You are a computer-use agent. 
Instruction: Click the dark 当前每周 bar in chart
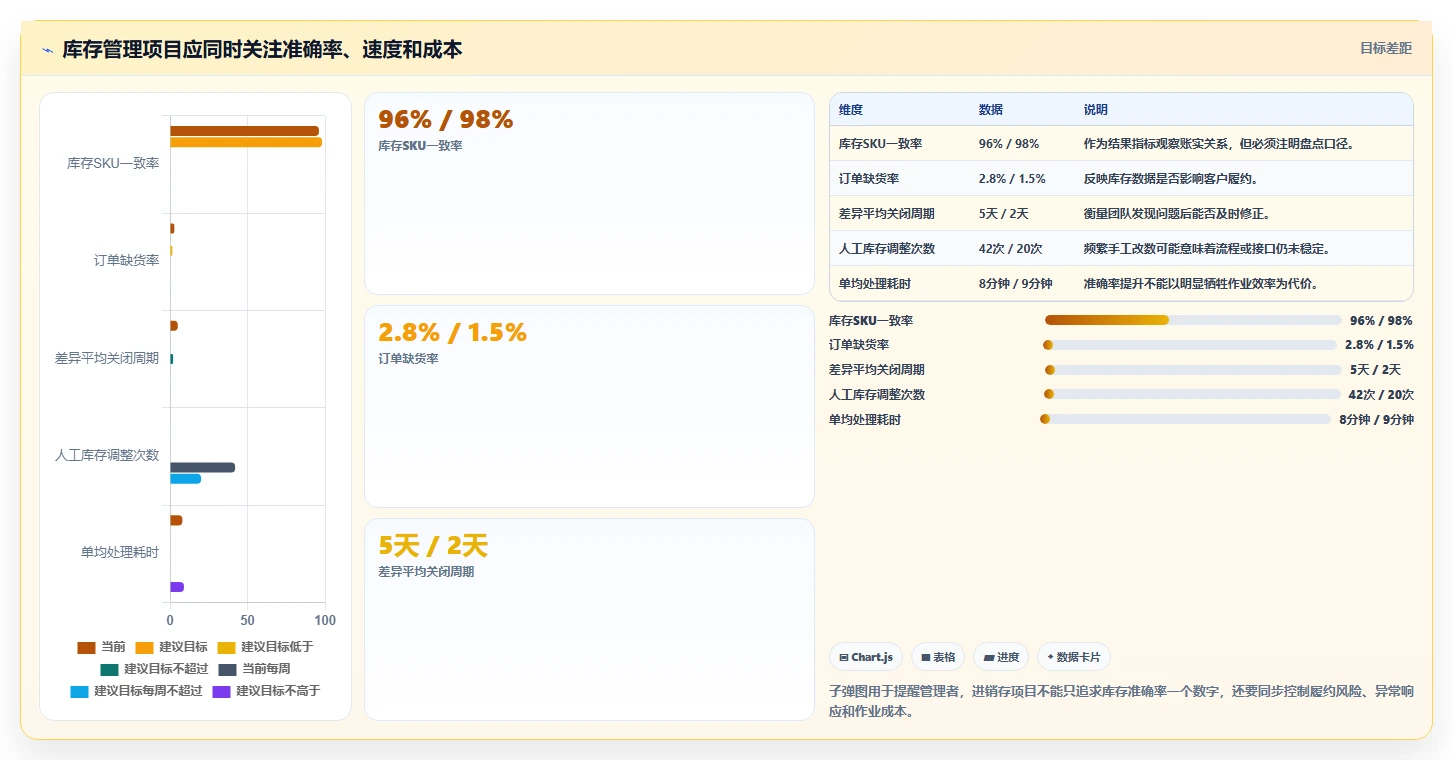pyautogui.click(x=202, y=467)
